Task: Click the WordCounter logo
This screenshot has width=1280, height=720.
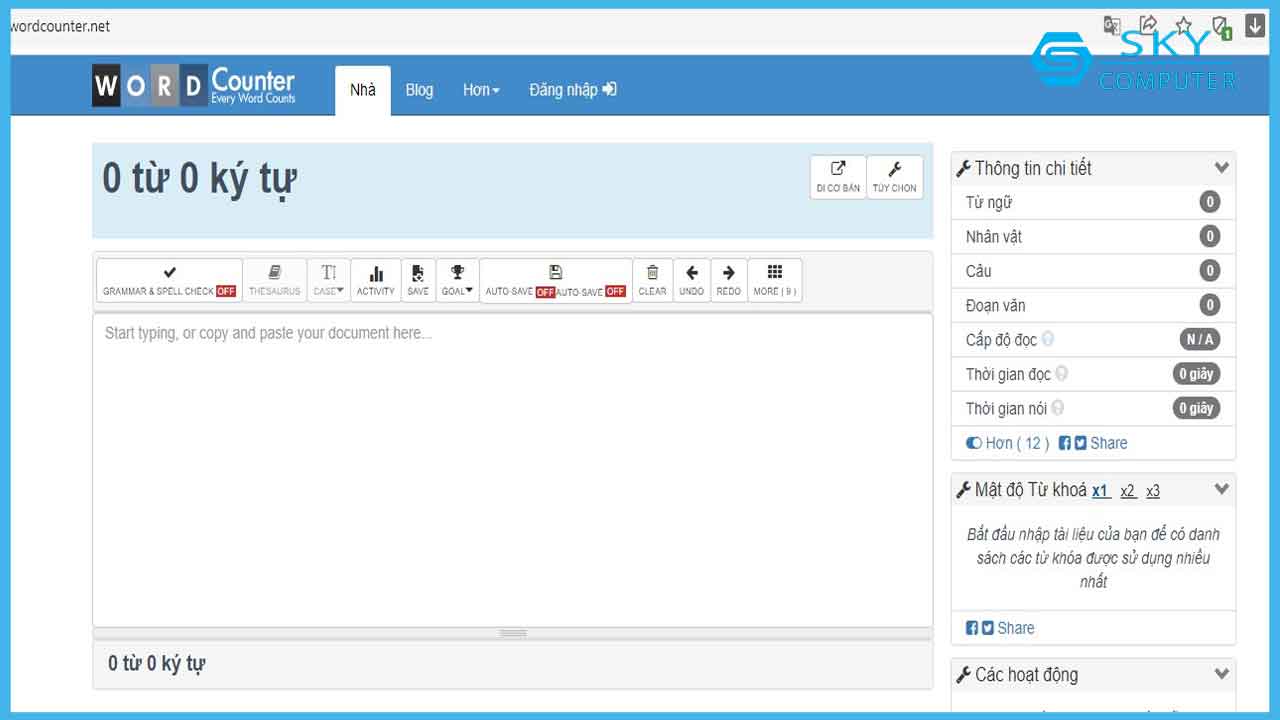Action: coord(194,87)
